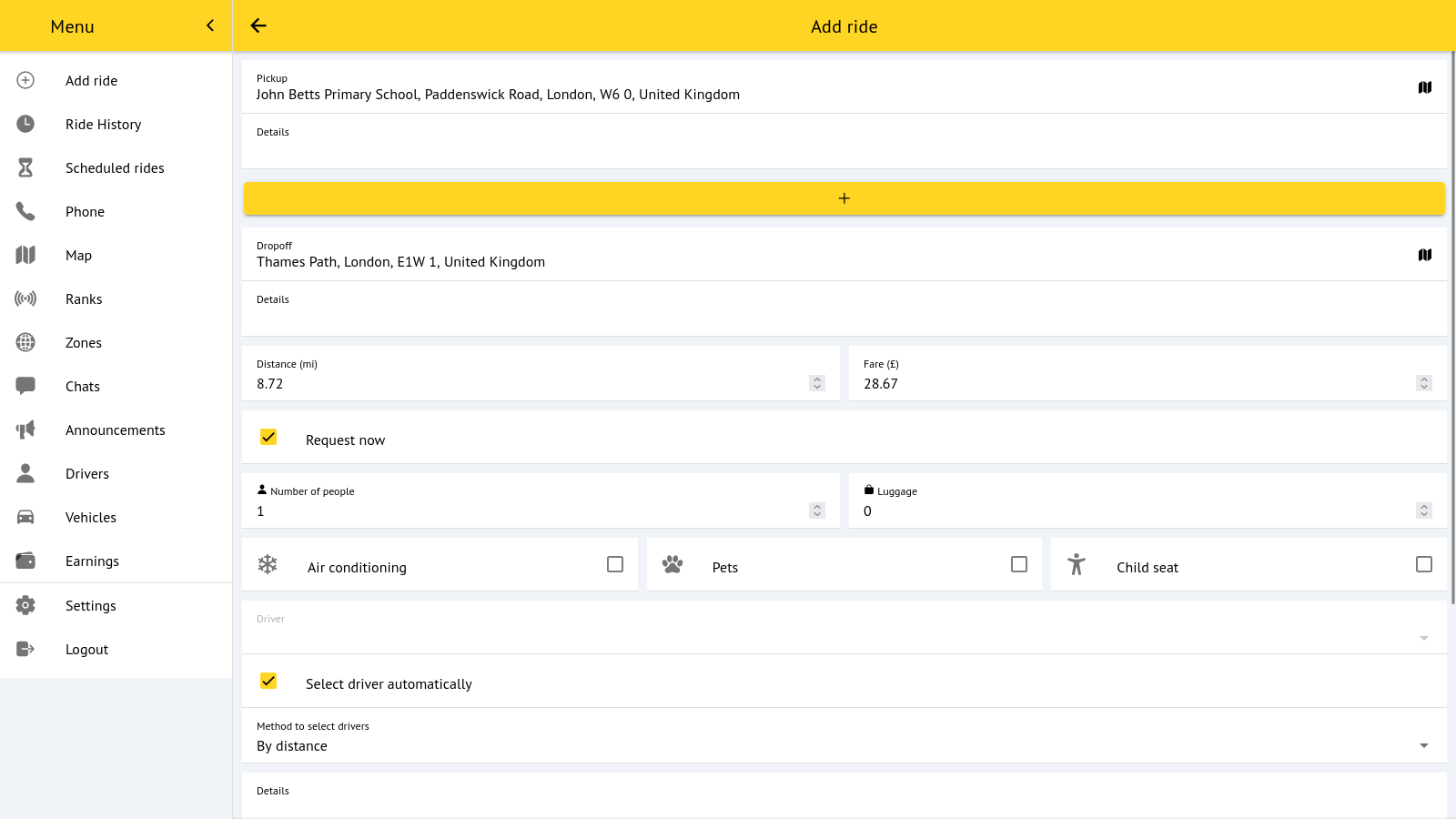The width and height of the screenshot is (1456, 819).
Task: Click the Ranks broadcast icon
Action: tap(25, 298)
